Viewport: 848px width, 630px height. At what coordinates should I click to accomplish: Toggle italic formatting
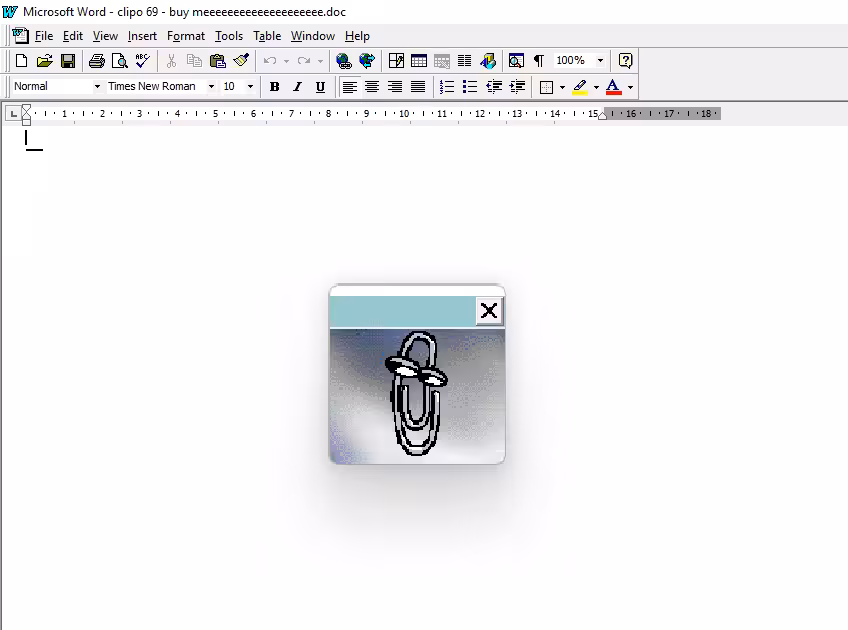coord(297,87)
